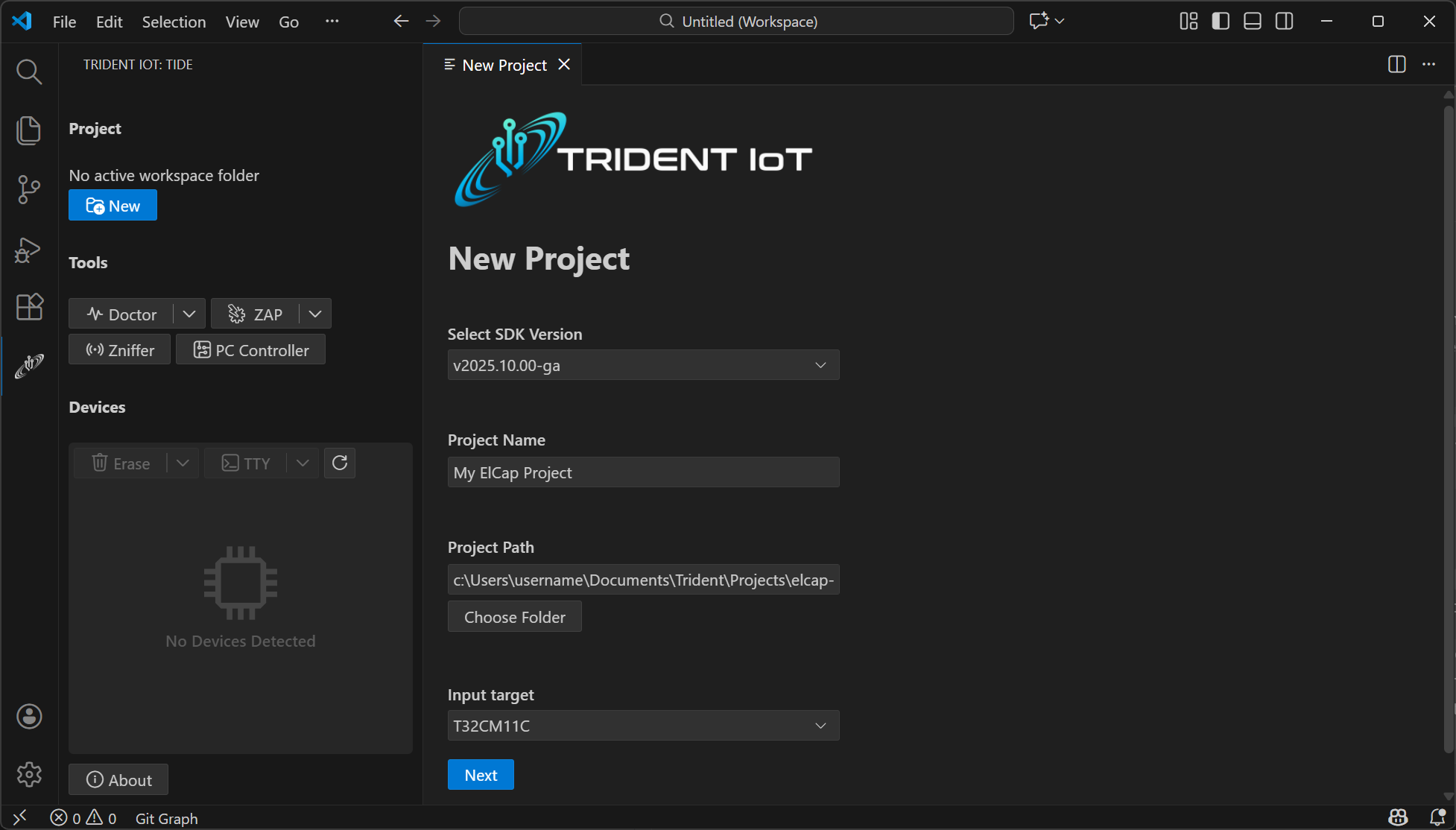The image size is (1456, 830).
Task: Open the Edit menu
Action: click(109, 22)
